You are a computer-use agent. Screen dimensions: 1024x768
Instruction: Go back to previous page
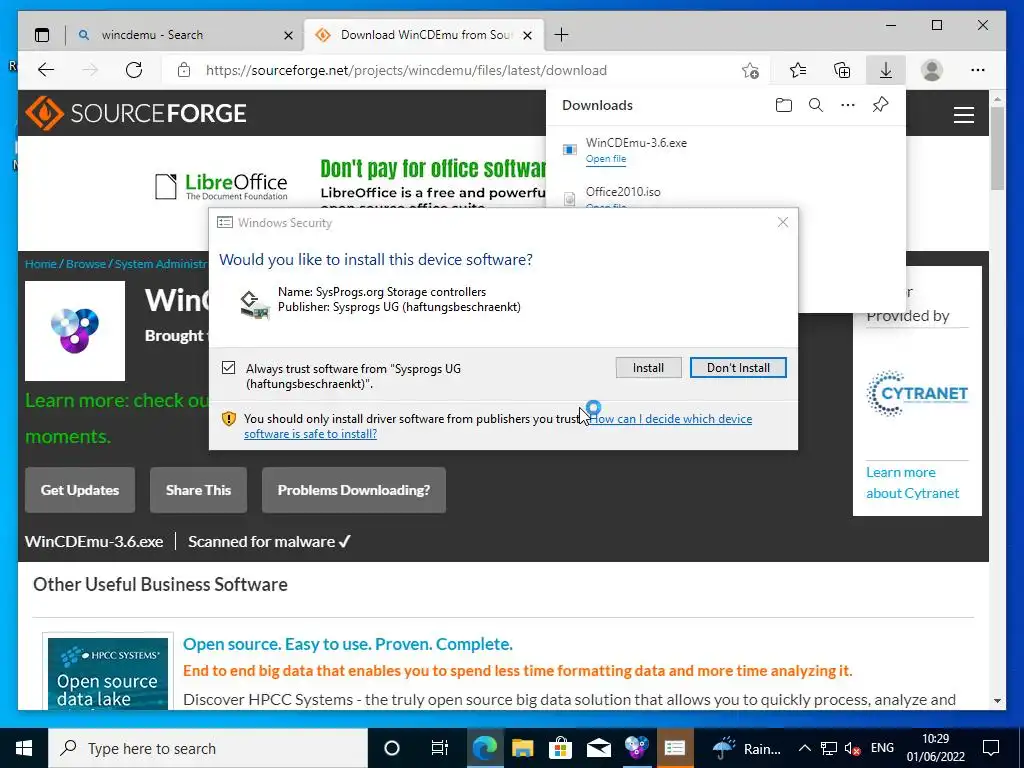click(46, 70)
